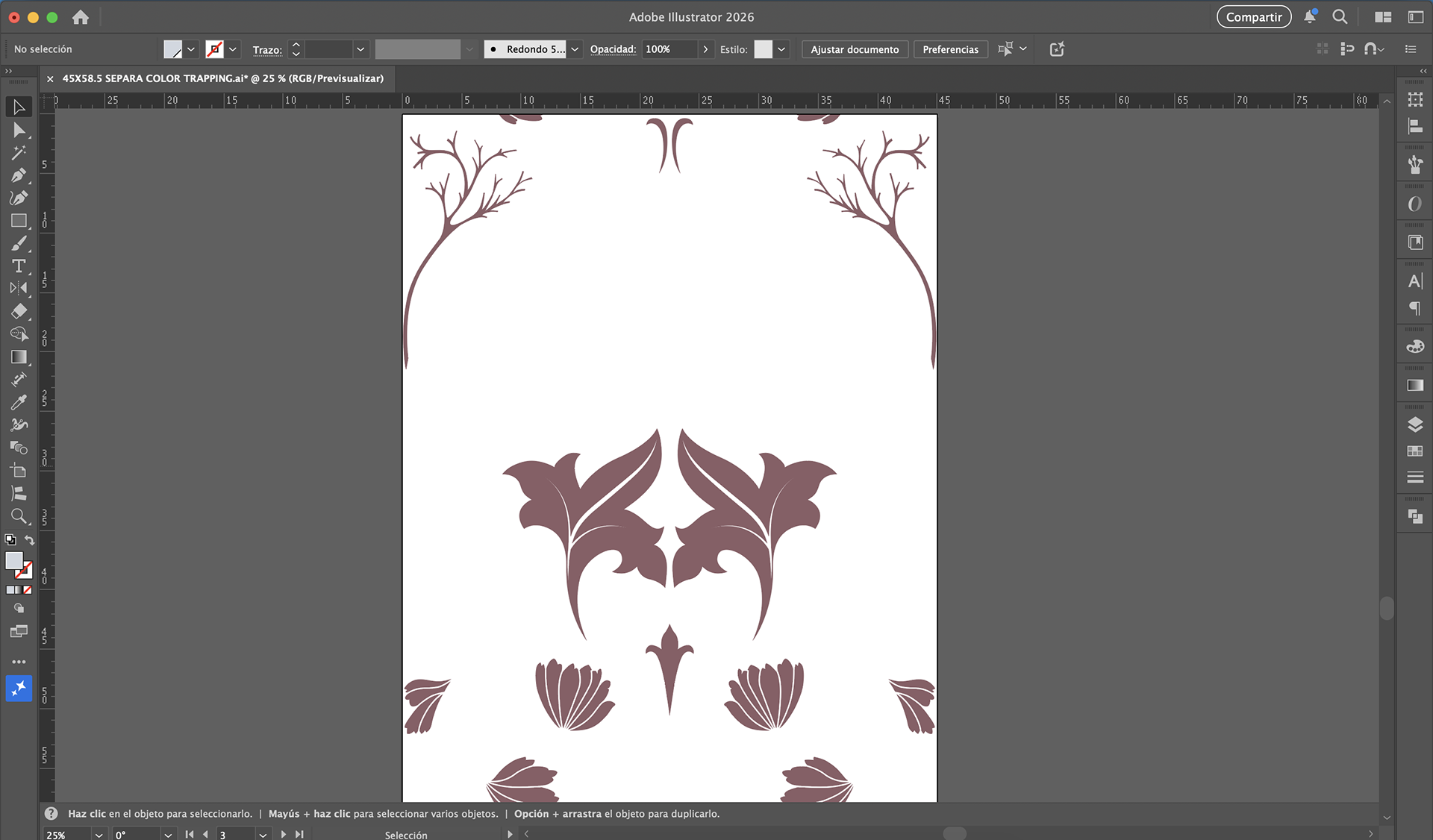Viewport: 1433px width, 840px height.
Task: Select the Direct Selection tool
Action: pos(19,131)
